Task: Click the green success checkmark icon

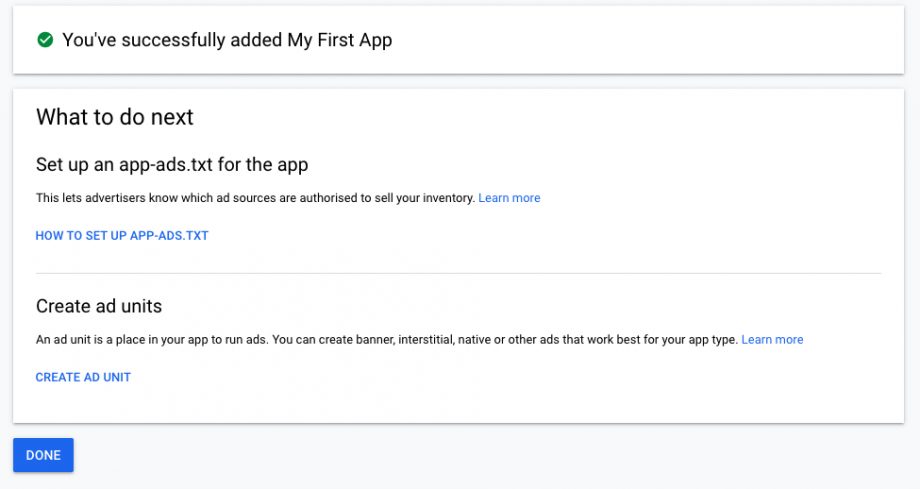Action: click(45, 40)
